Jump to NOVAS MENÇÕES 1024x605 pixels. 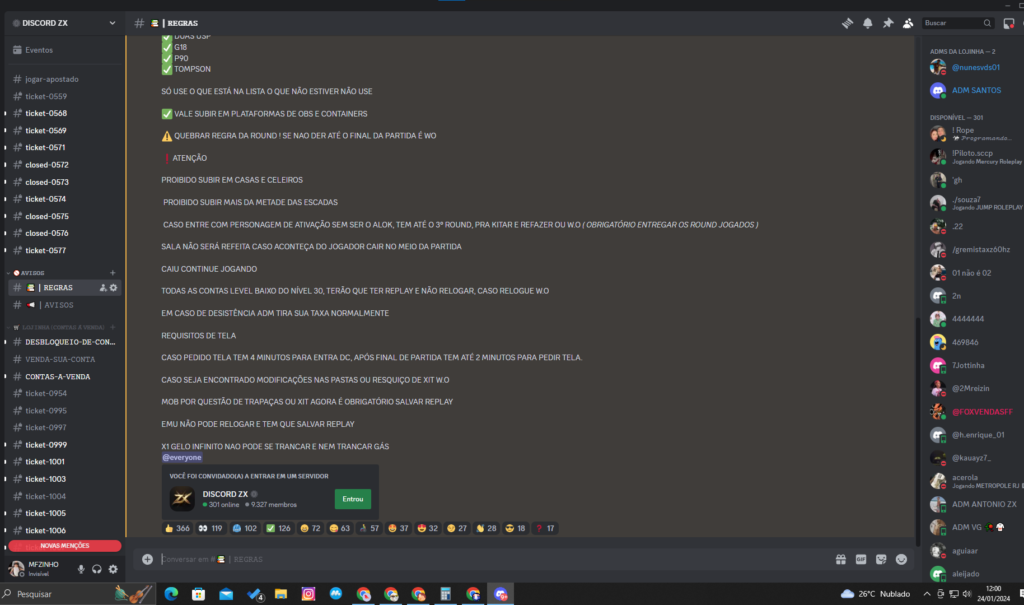65,546
